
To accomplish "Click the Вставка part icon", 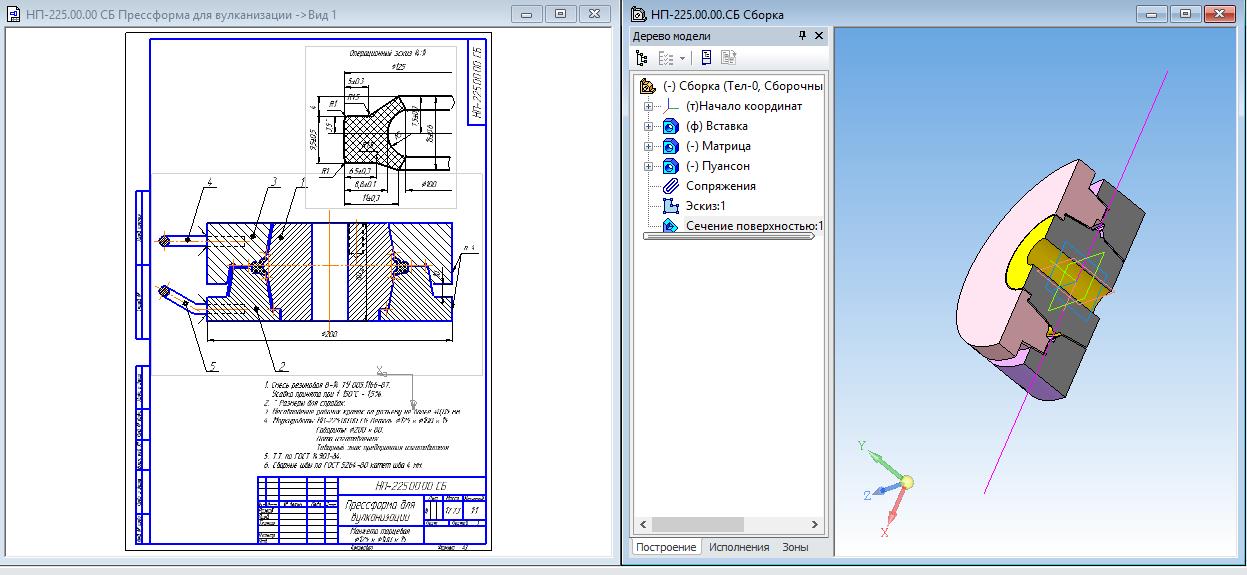I will tap(671, 126).
